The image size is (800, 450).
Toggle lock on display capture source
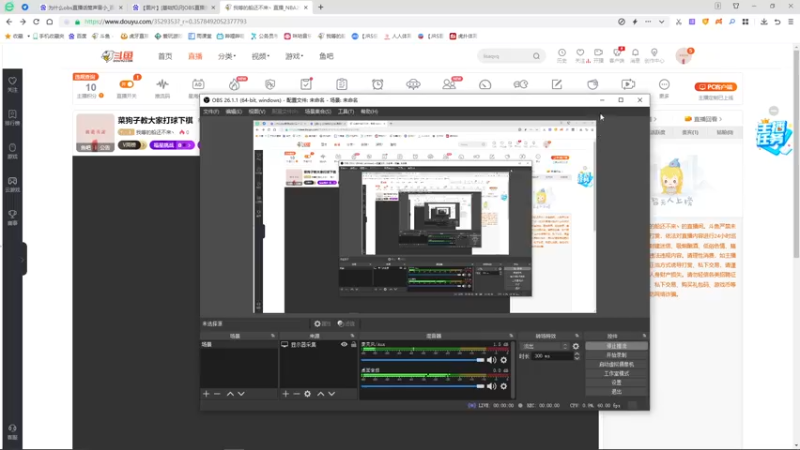[354, 344]
